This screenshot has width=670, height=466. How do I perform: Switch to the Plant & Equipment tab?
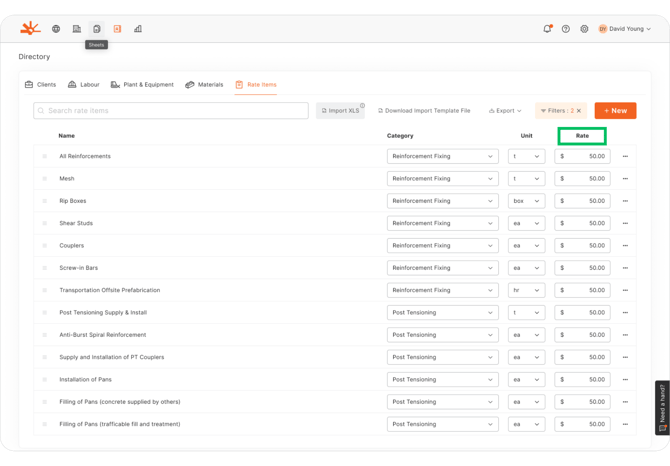[142, 85]
